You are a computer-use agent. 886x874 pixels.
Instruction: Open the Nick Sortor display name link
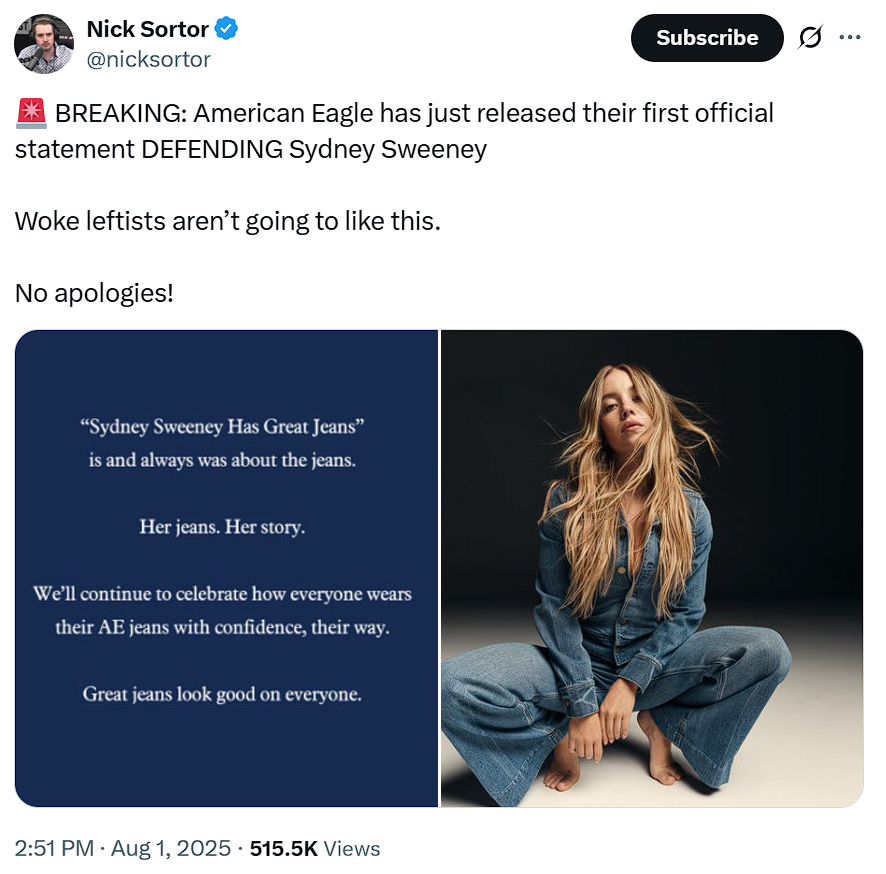coord(147,29)
